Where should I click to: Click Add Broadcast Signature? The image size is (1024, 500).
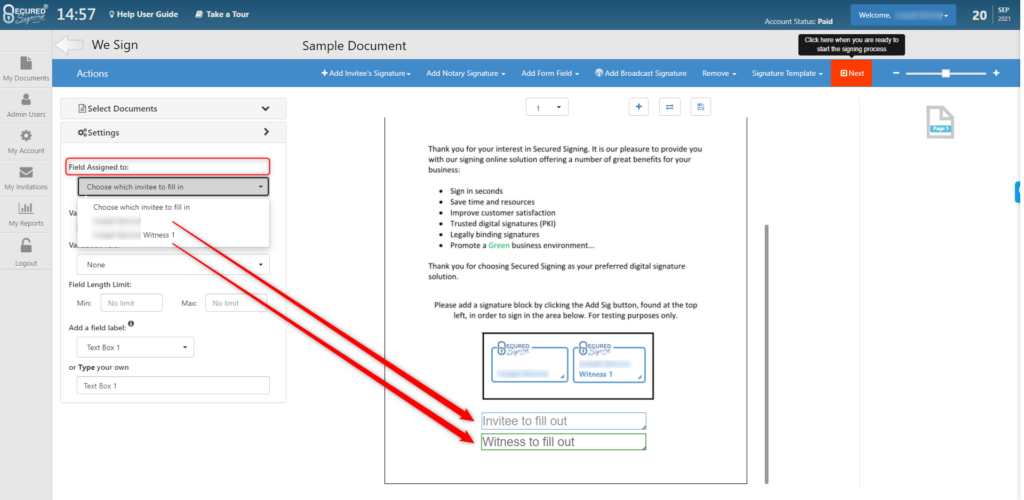[x=641, y=74]
